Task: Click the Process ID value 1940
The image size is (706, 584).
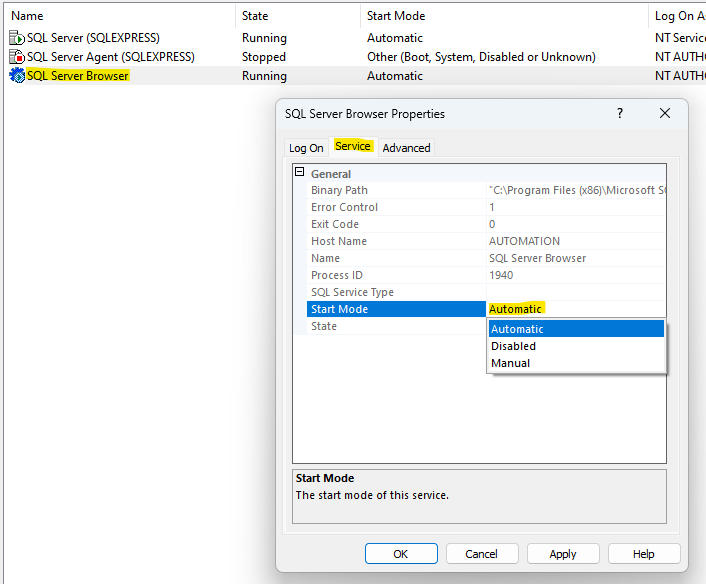Action: point(501,275)
